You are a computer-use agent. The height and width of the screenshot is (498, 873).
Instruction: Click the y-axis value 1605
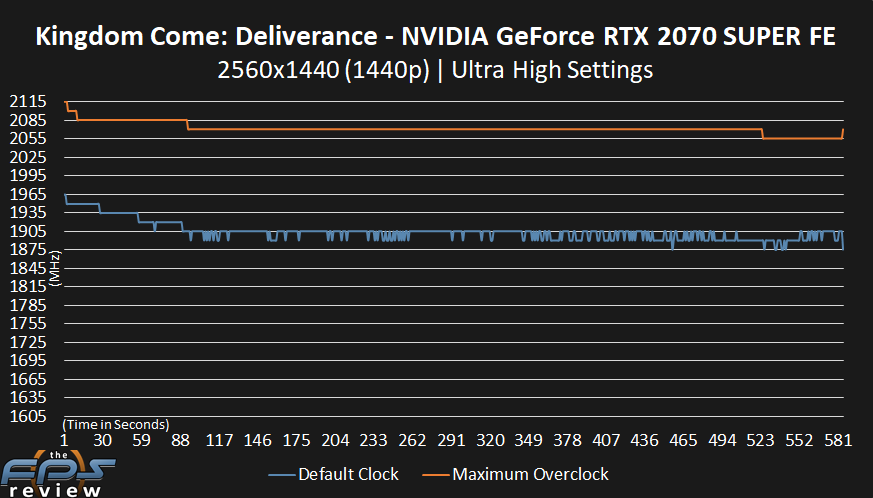[28, 416]
